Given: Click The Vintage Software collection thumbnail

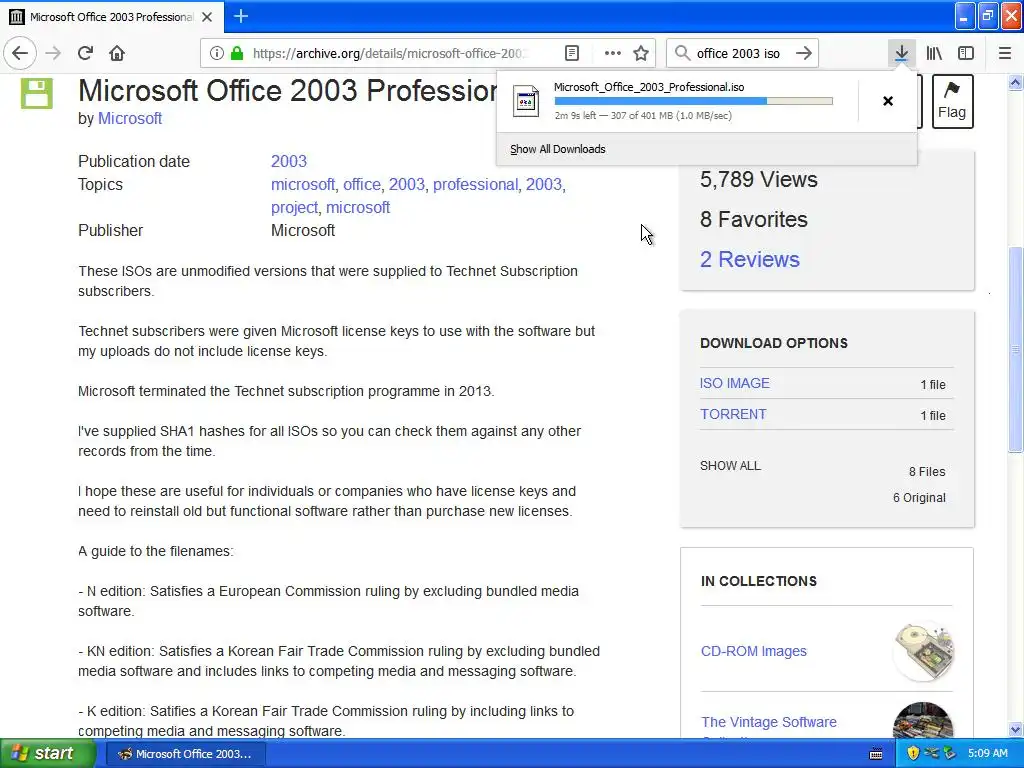Looking at the screenshot, I should 923,720.
